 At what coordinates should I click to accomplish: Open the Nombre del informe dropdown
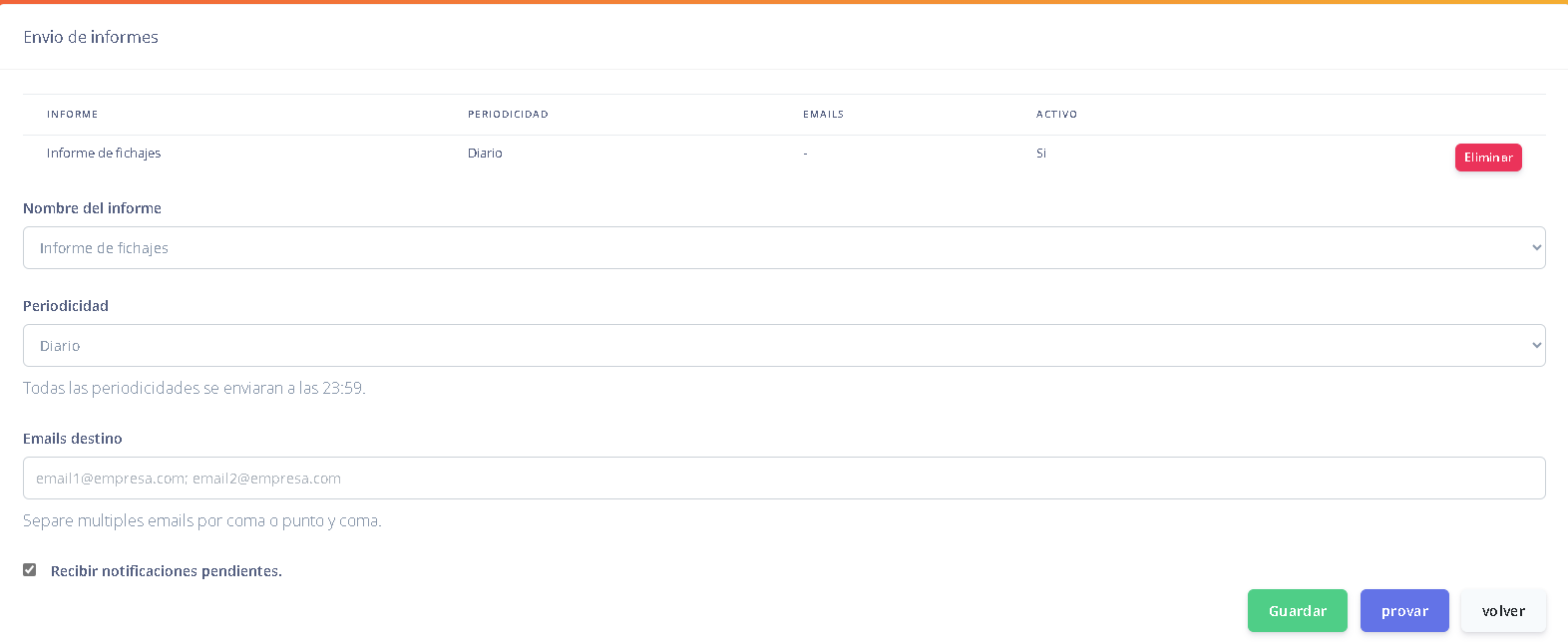coord(783,248)
